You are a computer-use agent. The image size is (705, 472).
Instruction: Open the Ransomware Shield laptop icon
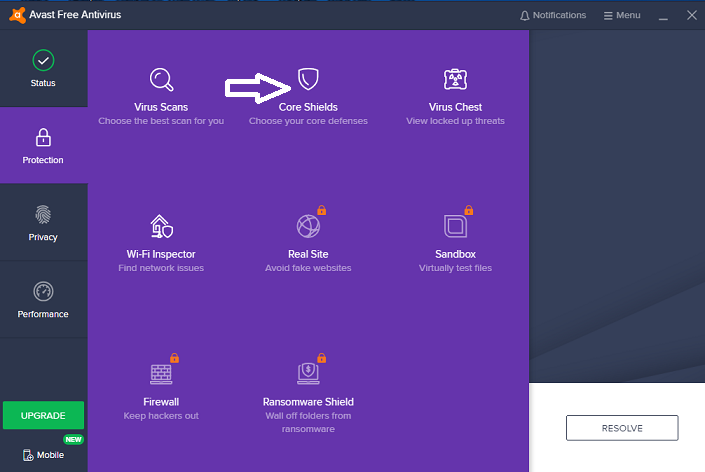[x=308, y=374]
